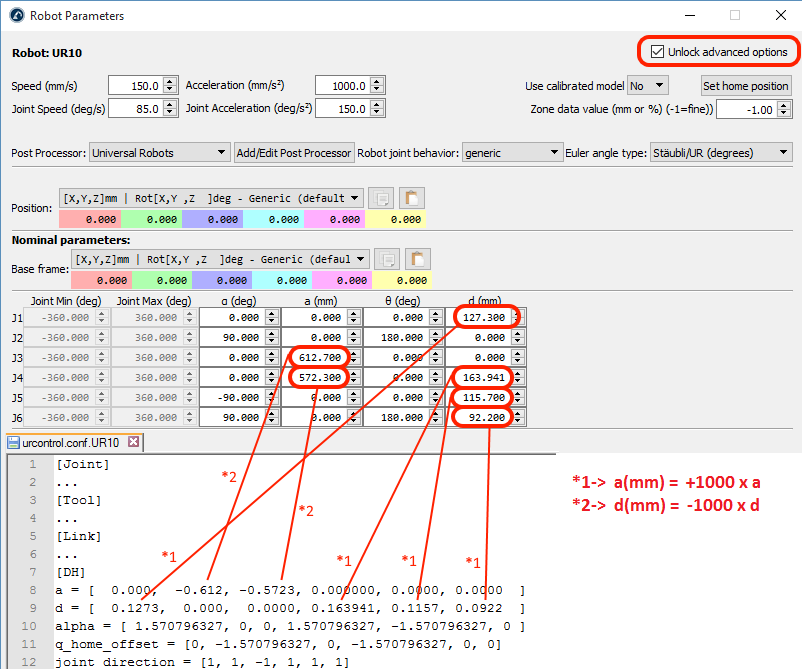802x669 pixels.
Task: Click the q_home_offset line in config
Action: 278,644
